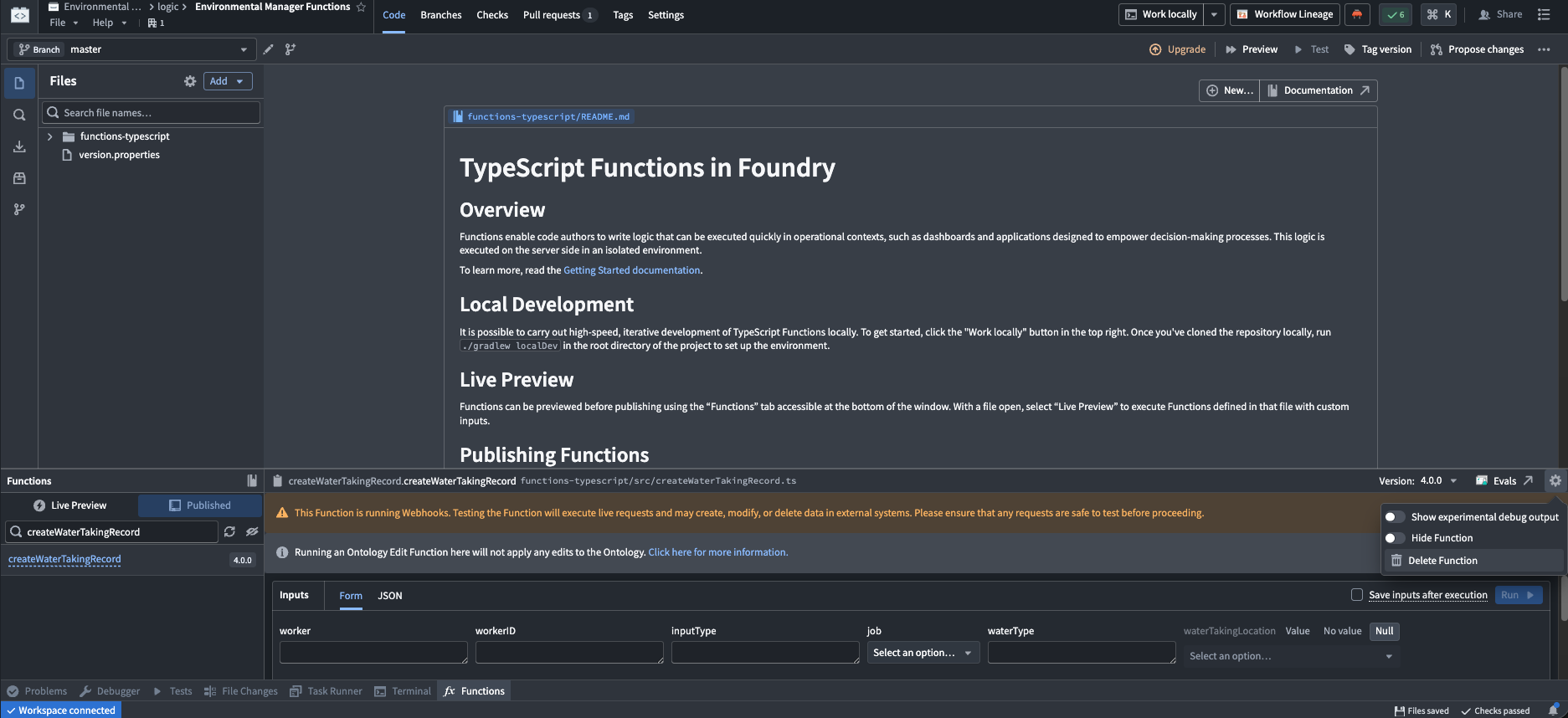Click the red bug icon in top bar
This screenshot has width=1568, height=718.
point(1357,14)
